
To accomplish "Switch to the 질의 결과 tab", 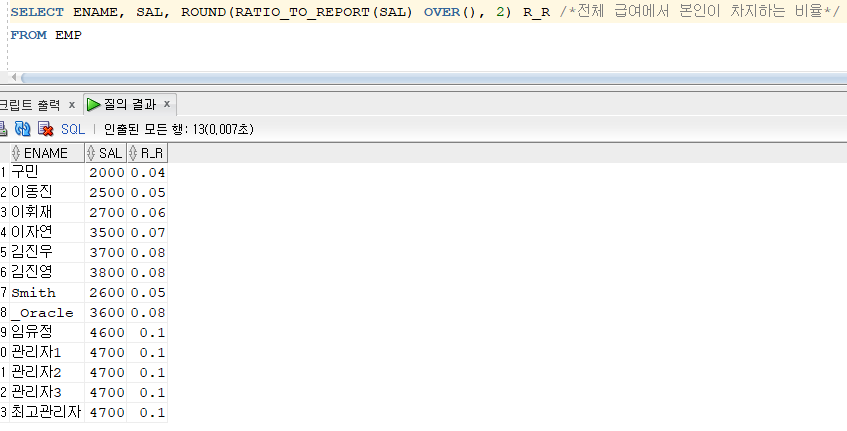I will tap(129, 104).
